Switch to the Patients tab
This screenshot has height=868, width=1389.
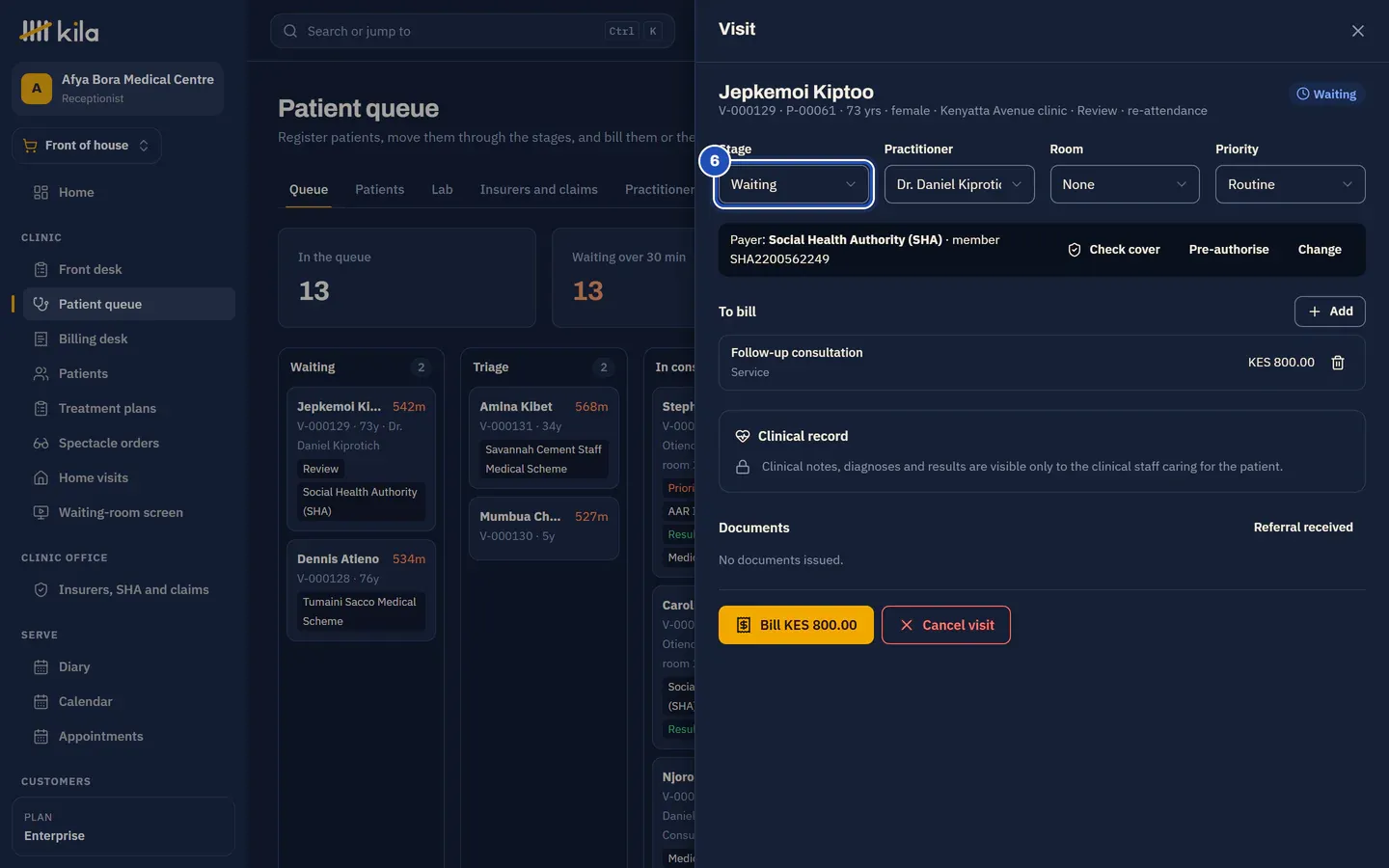click(x=379, y=189)
